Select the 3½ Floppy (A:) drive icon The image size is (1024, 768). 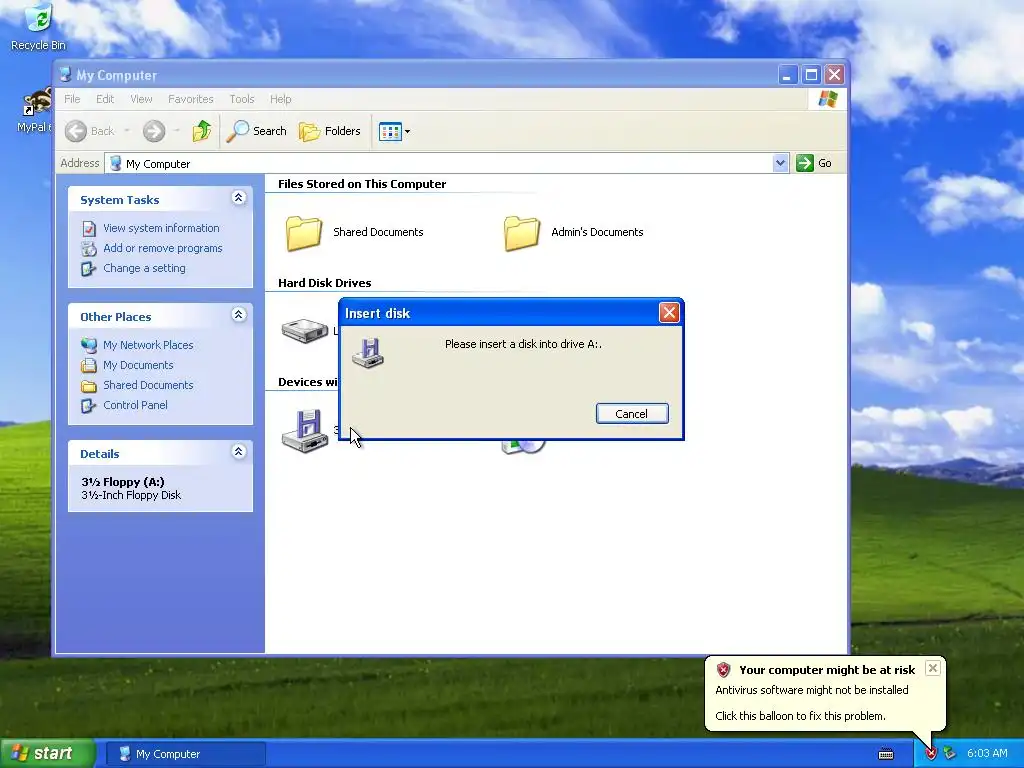[305, 432]
